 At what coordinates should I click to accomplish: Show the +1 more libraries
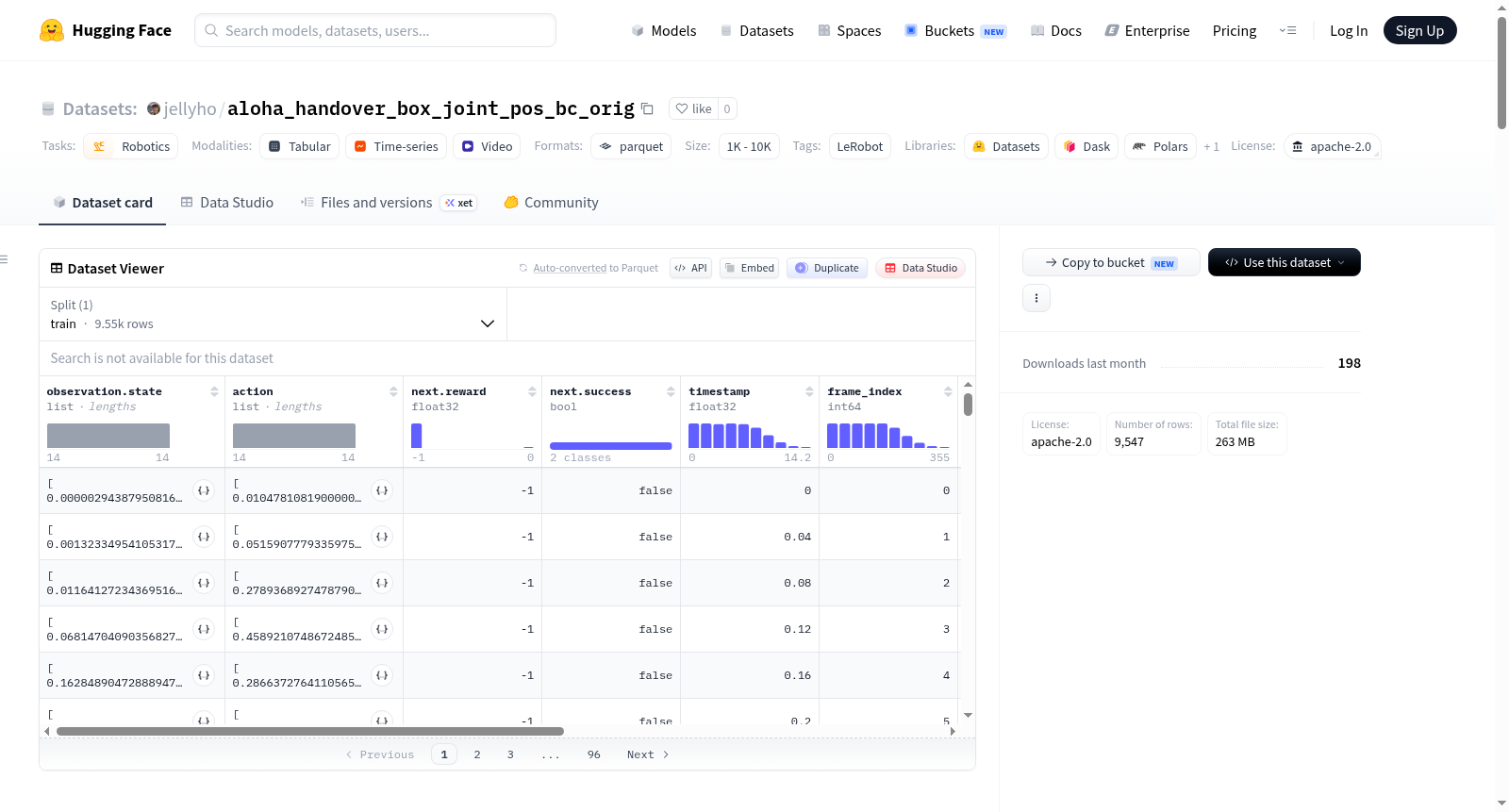tap(1211, 146)
